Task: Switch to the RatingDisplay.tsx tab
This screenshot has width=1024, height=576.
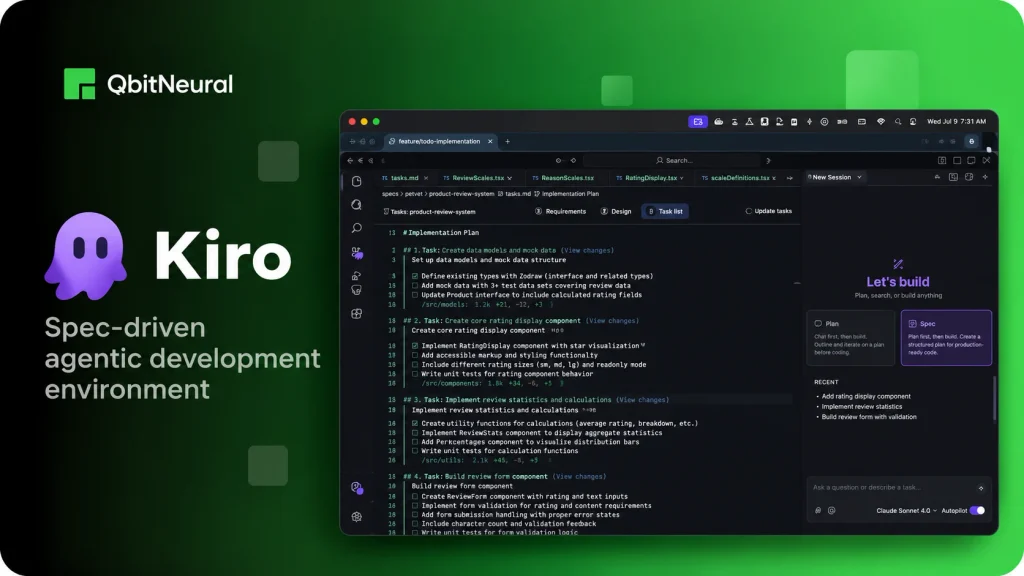Action: click(649, 178)
